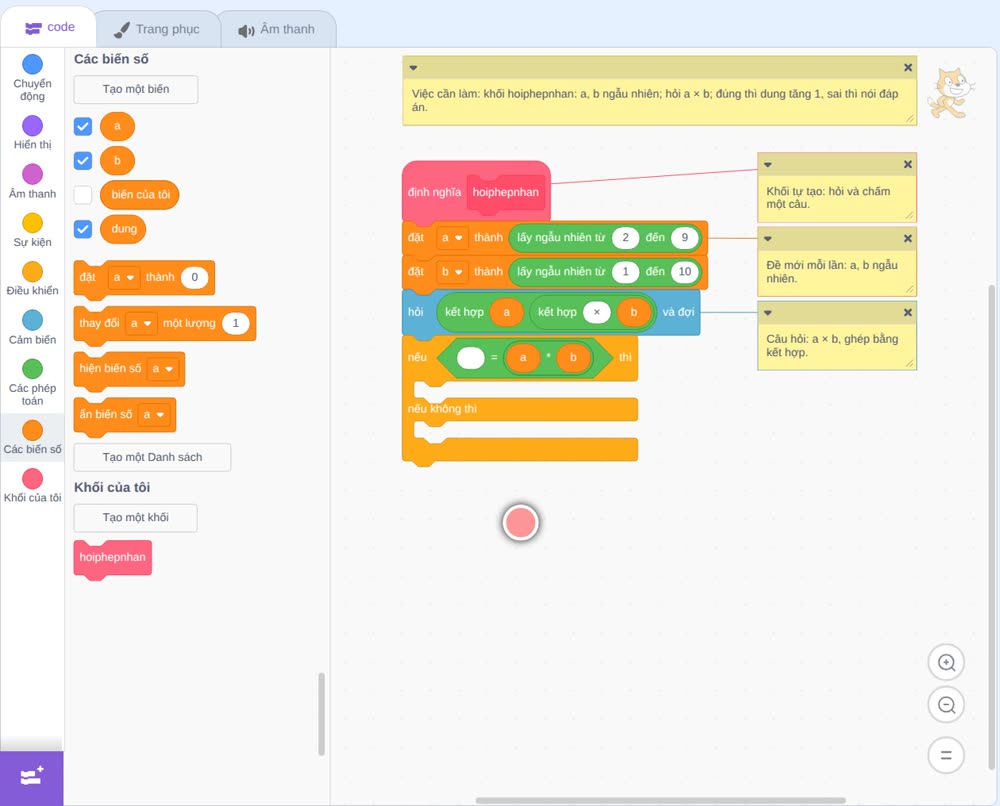1000x806 pixels.
Task: Click the Tạo một khối button
Action: [x=136, y=517]
